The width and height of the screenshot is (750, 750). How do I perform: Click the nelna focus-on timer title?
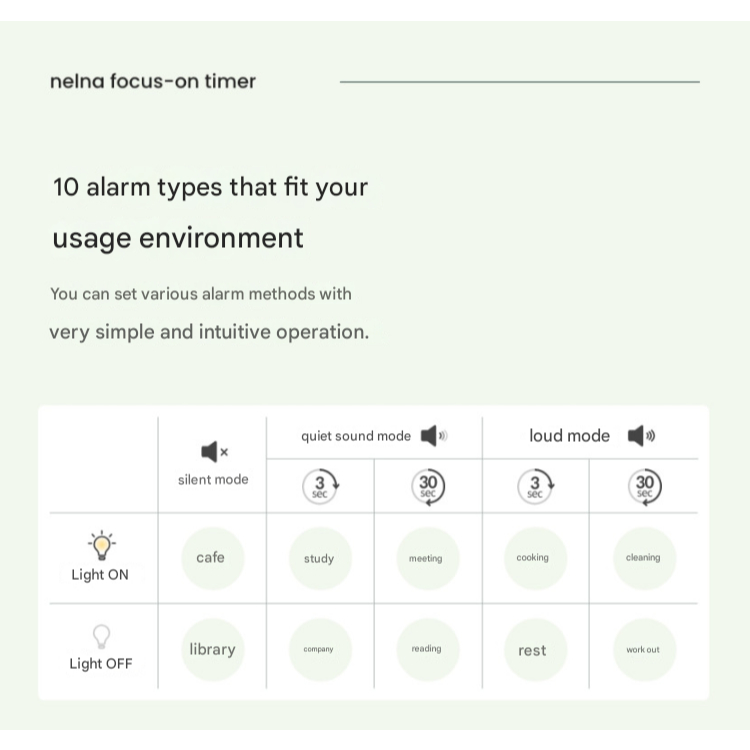[x=153, y=82]
